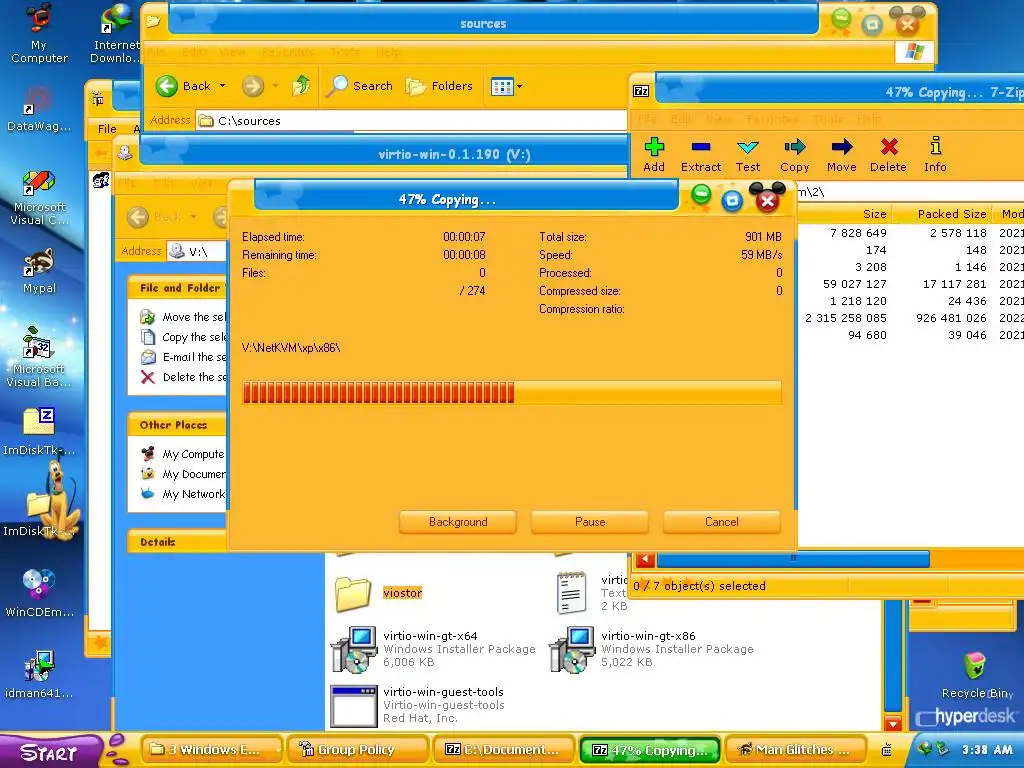Click the Test icon in 7-Zip toolbar
1024x768 pixels.
(x=748, y=155)
